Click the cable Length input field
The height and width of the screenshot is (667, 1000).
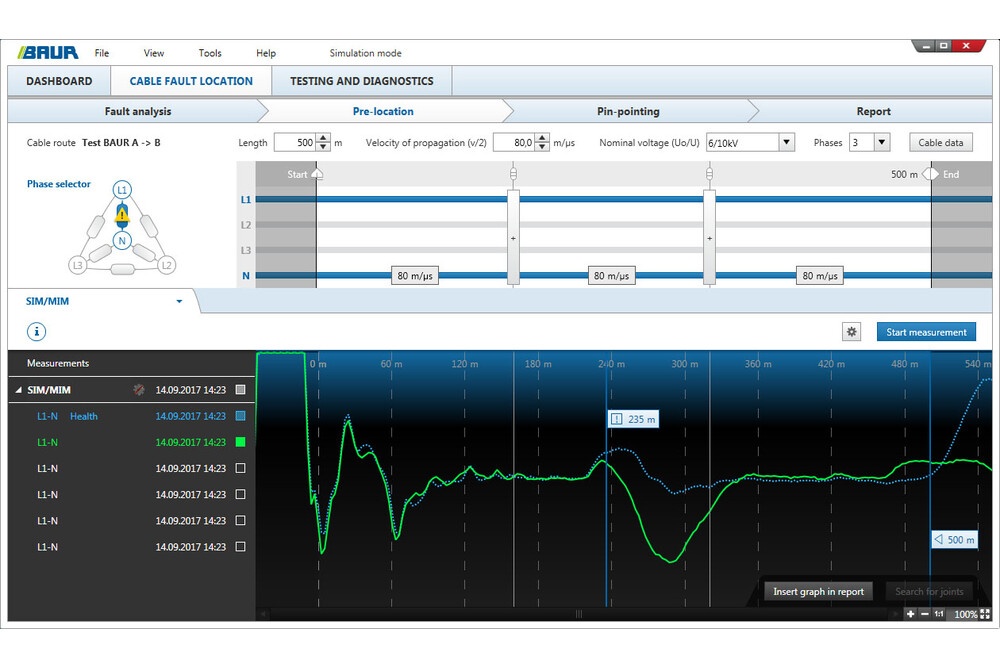[x=305, y=142]
